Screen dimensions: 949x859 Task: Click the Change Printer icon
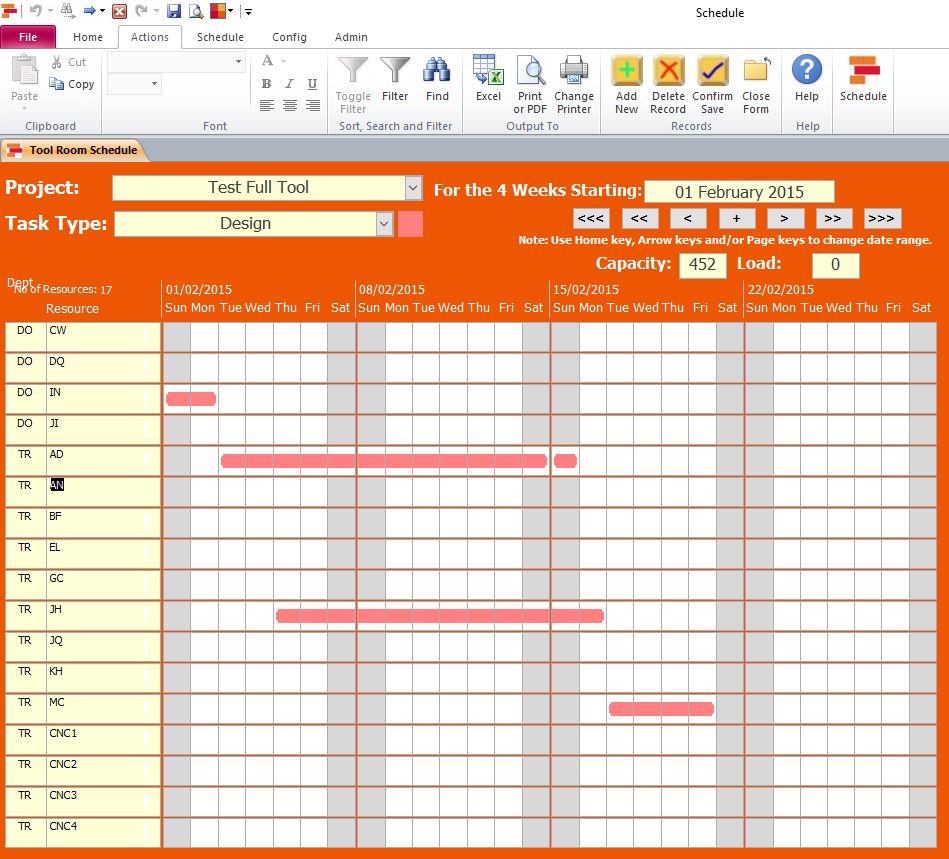(574, 70)
